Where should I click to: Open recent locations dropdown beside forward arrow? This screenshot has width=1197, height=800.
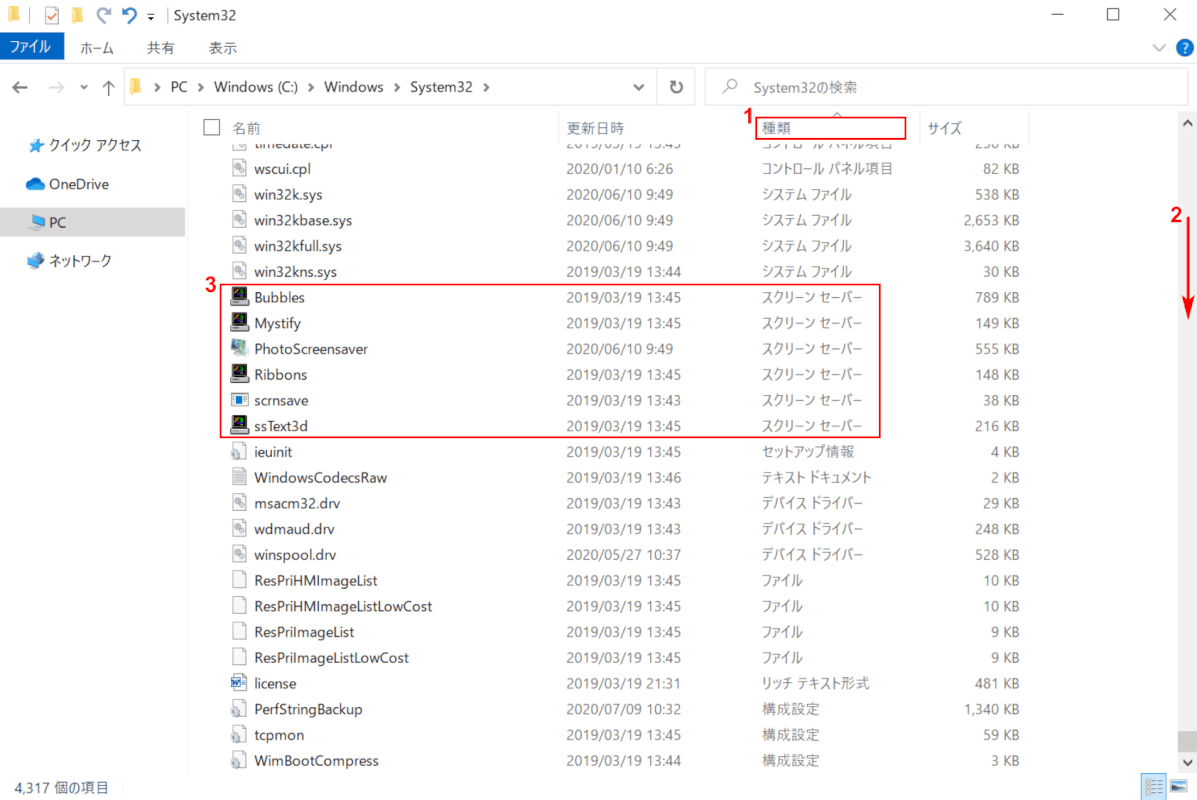pos(84,88)
